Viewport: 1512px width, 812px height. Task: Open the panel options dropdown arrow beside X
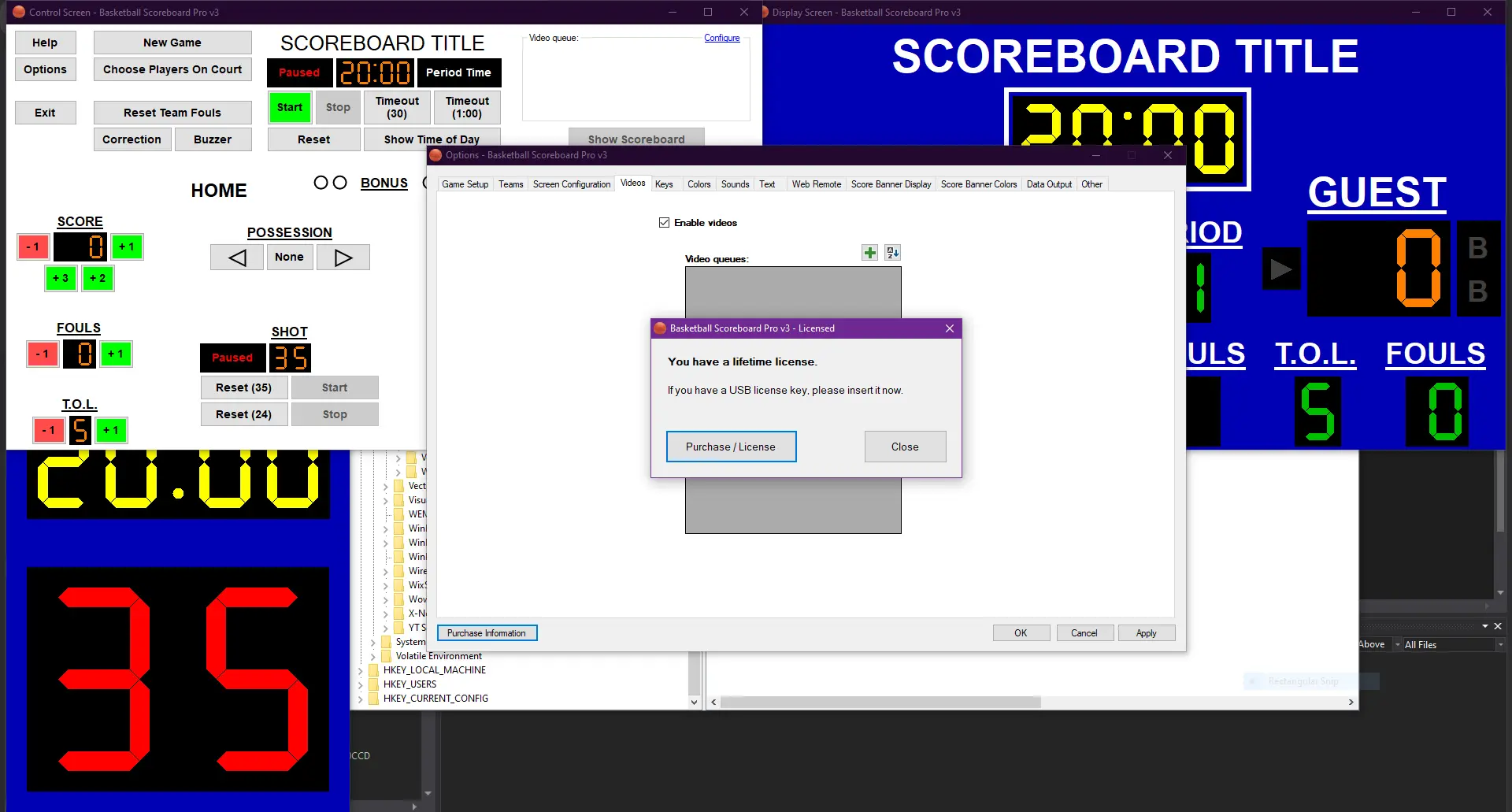[x=1485, y=626]
